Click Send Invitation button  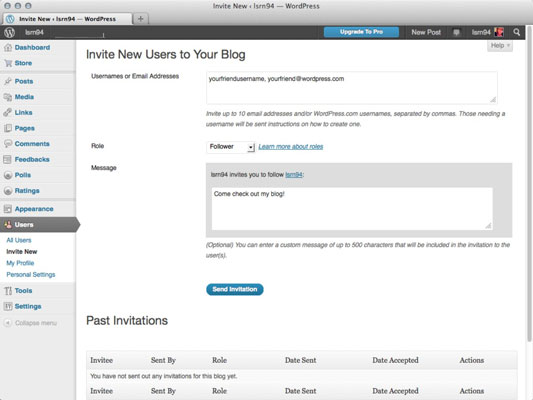[x=235, y=289]
